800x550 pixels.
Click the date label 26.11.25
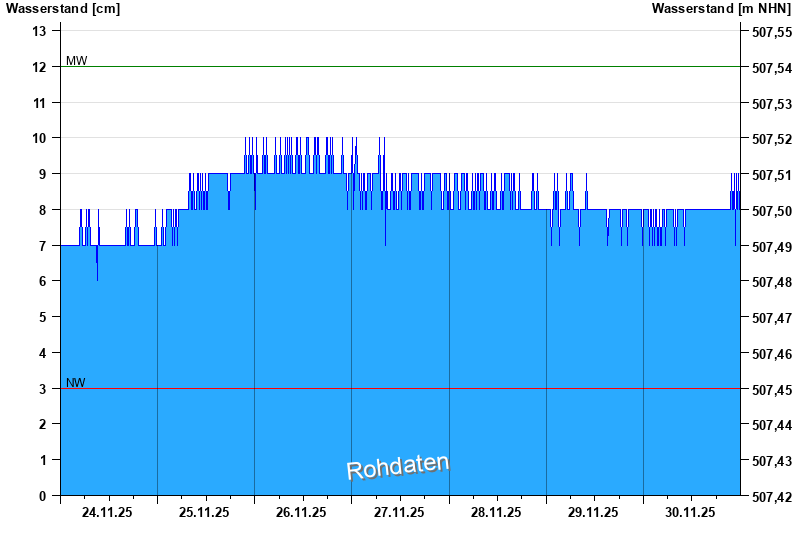click(301, 512)
